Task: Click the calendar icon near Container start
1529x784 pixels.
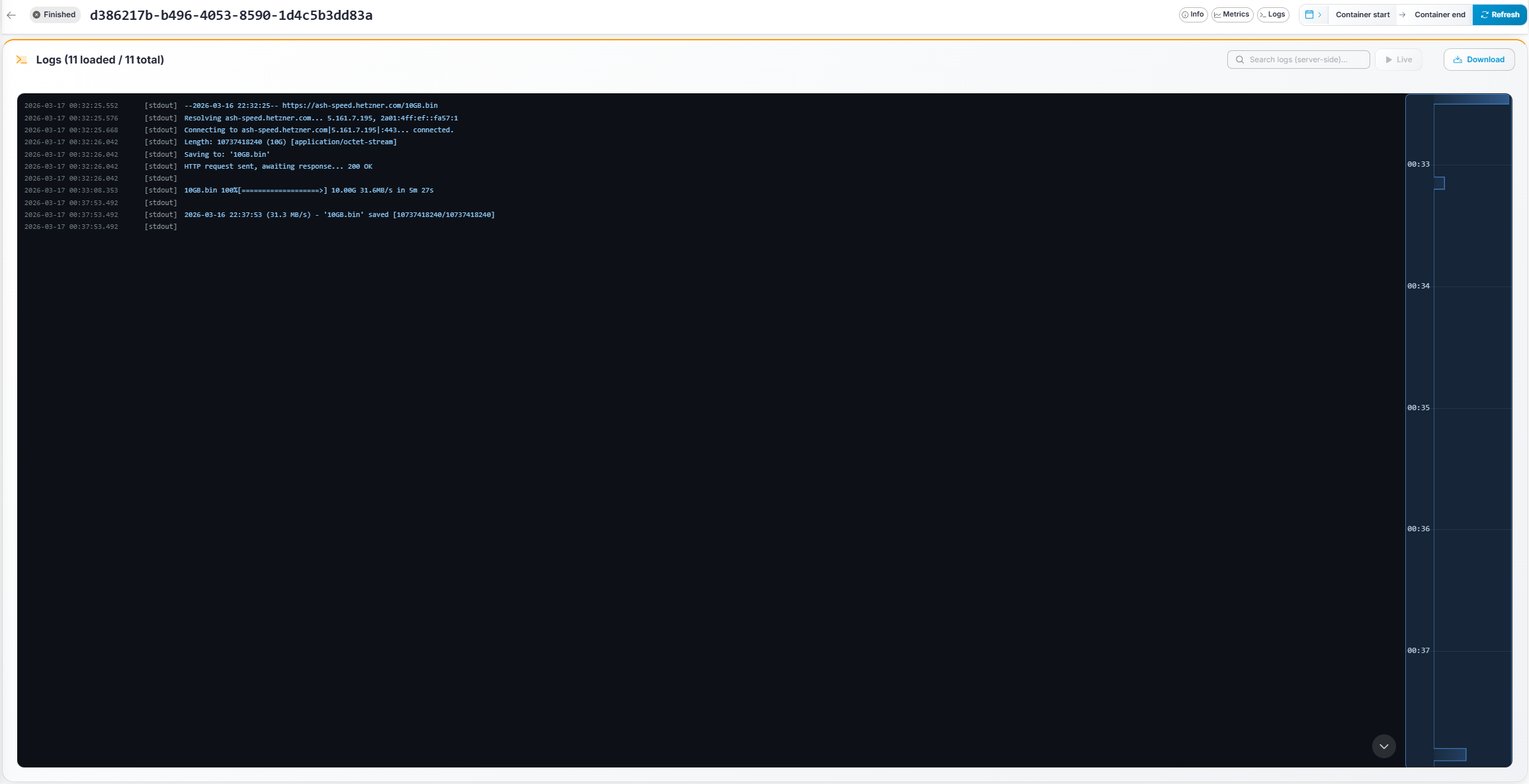Action: tap(1311, 14)
